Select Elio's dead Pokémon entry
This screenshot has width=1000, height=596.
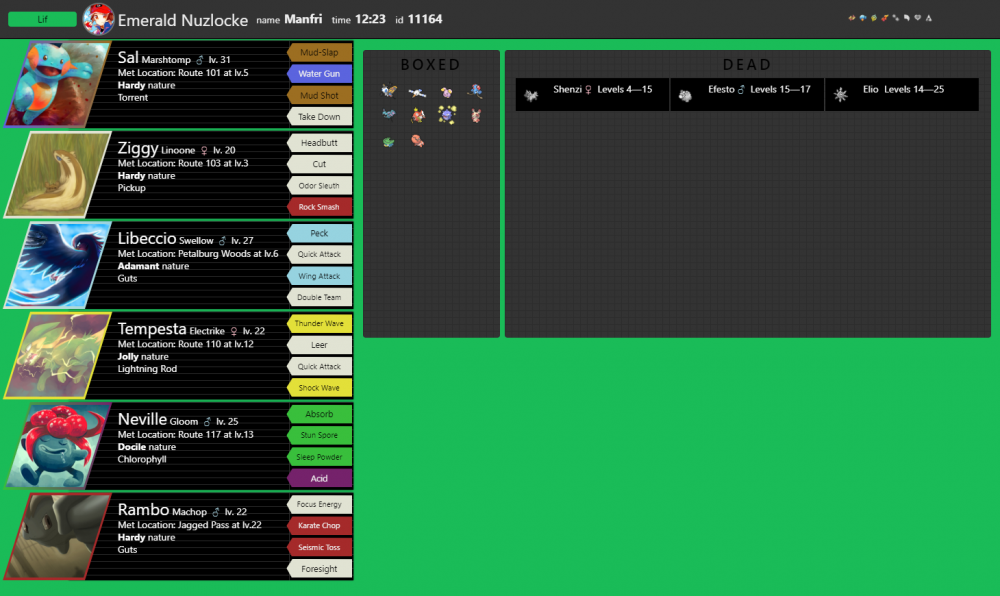click(901, 94)
